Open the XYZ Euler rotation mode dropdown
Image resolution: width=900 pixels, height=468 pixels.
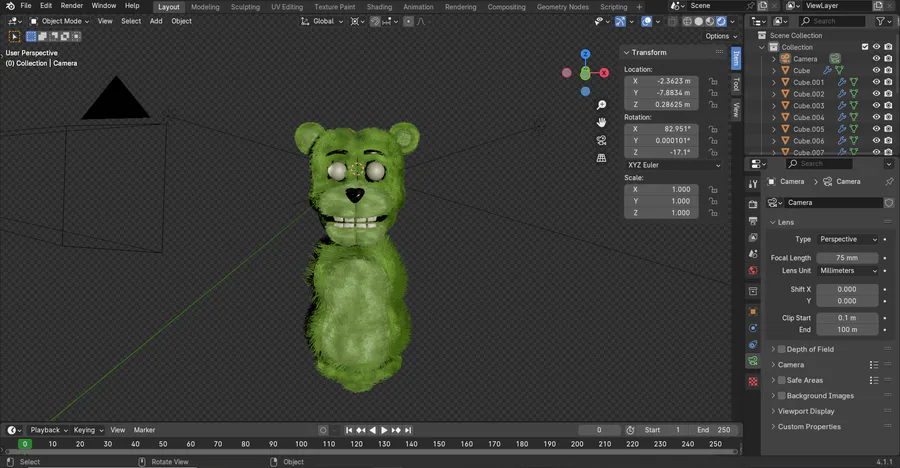click(x=673, y=165)
